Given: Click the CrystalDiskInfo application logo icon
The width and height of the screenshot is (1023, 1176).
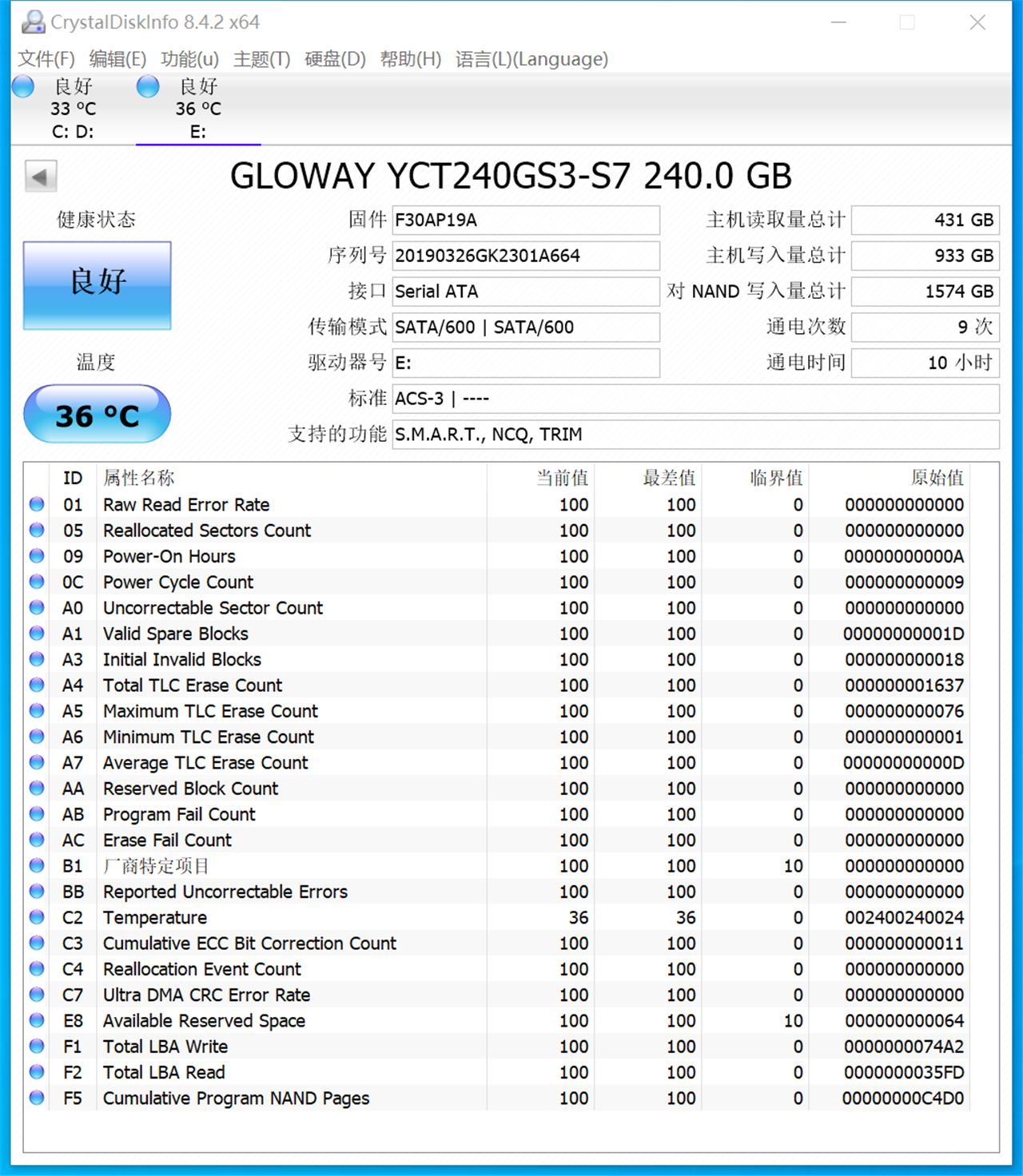Looking at the screenshot, I should coord(32,21).
